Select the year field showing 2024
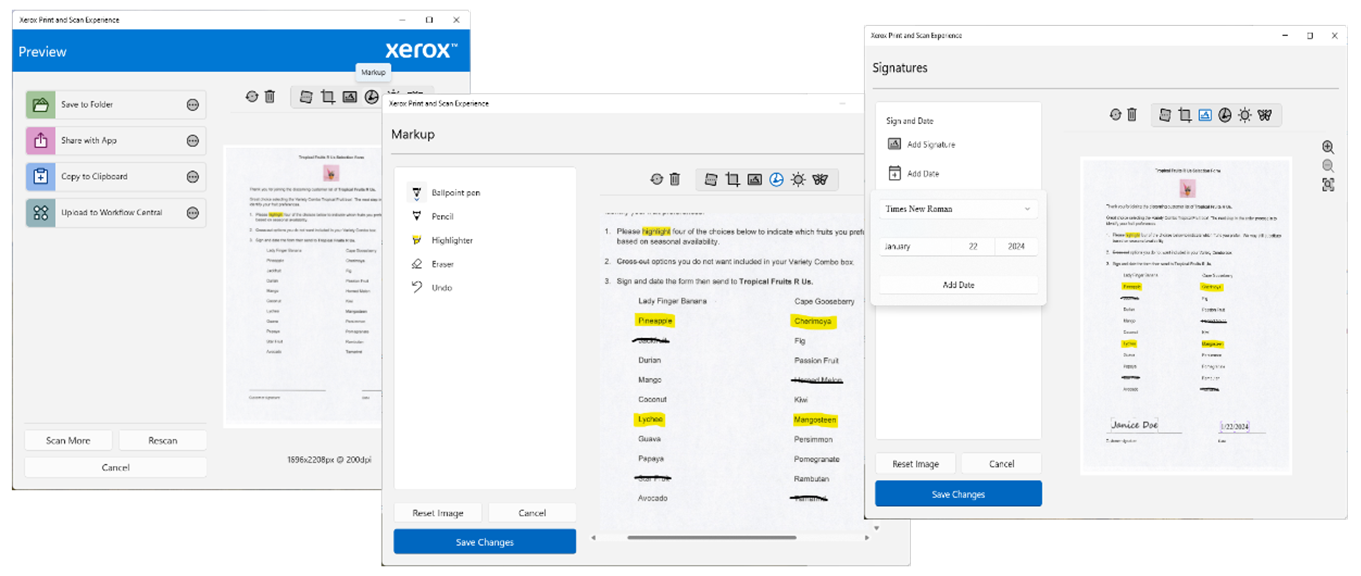The width and height of the screenshot is (1361, 576). click(1017, 246)
